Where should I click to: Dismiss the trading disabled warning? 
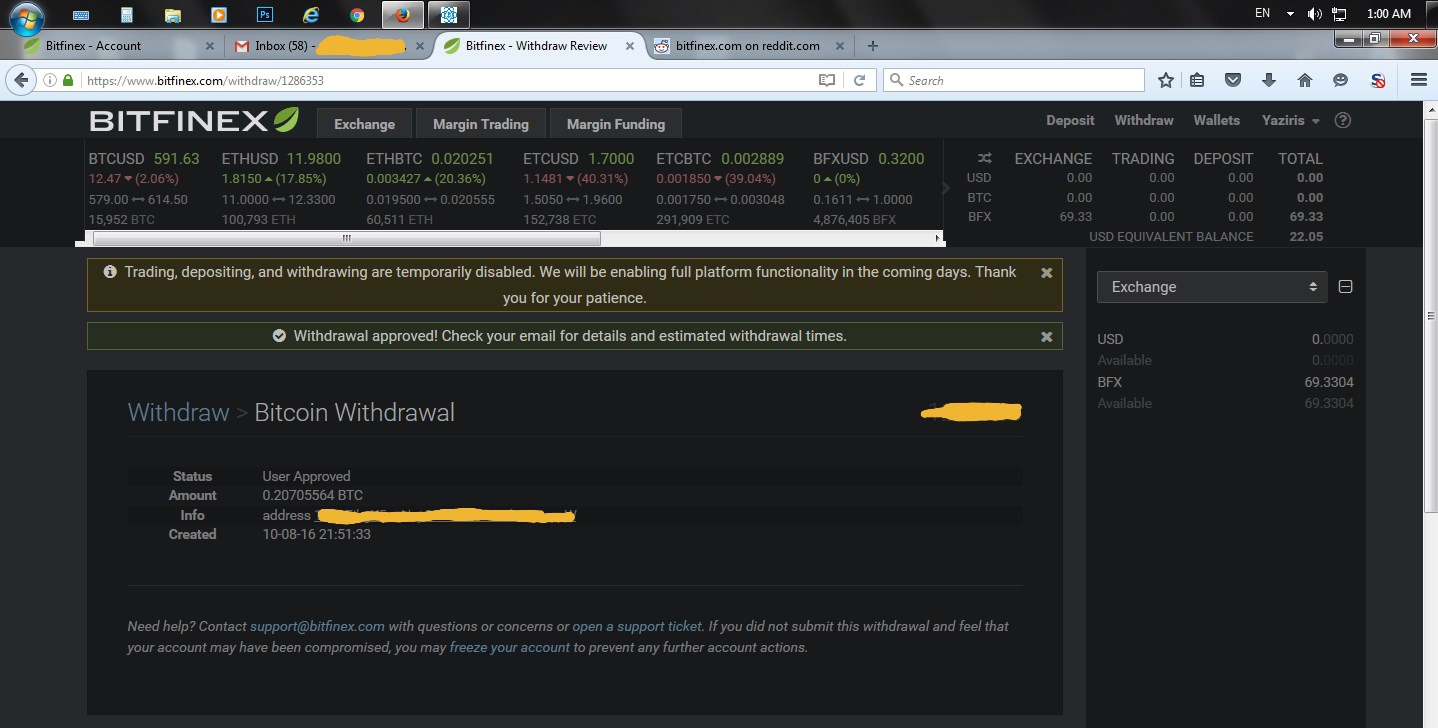tap(1046, 272)
